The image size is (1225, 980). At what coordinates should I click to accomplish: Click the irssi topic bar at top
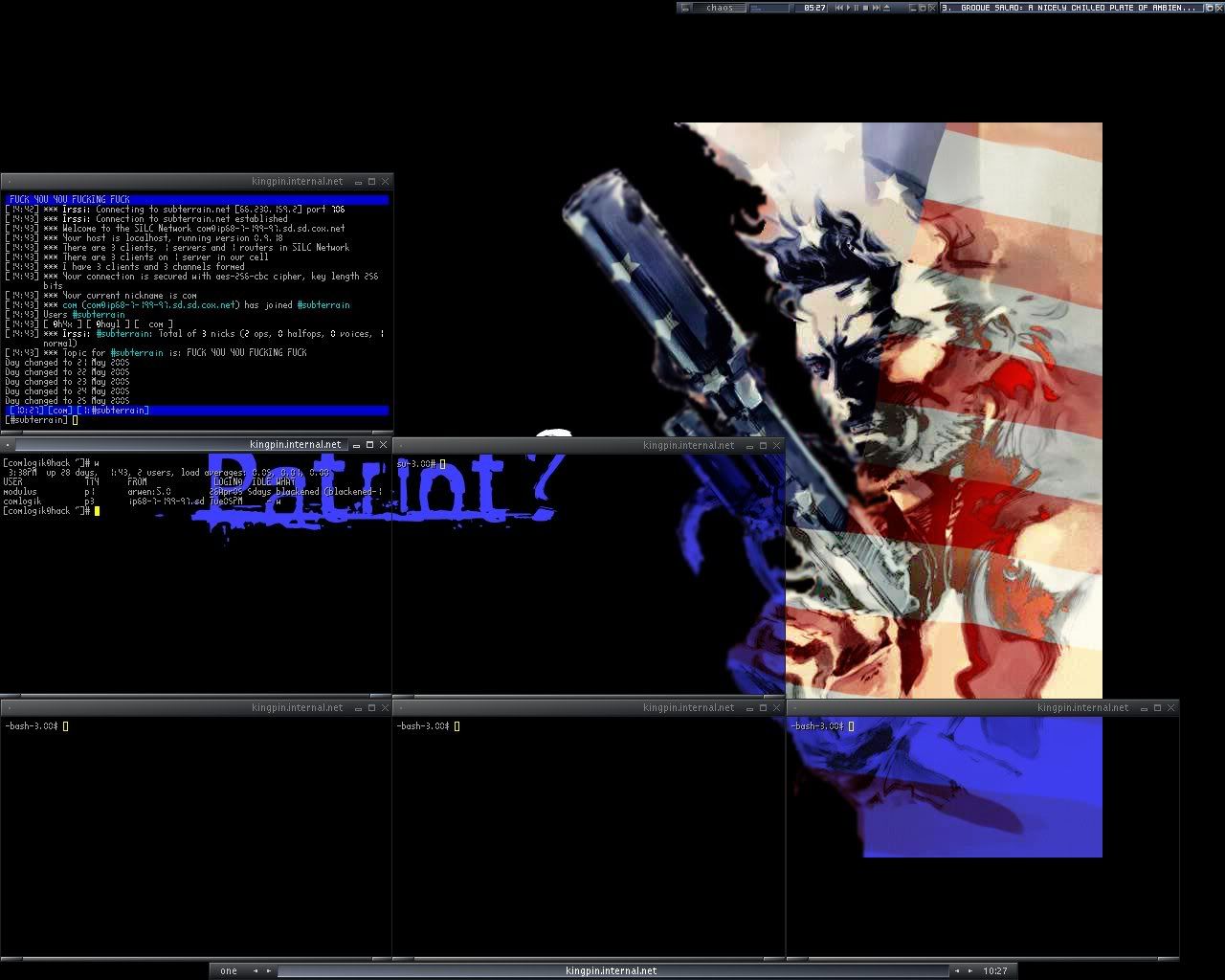pos(196,199)
